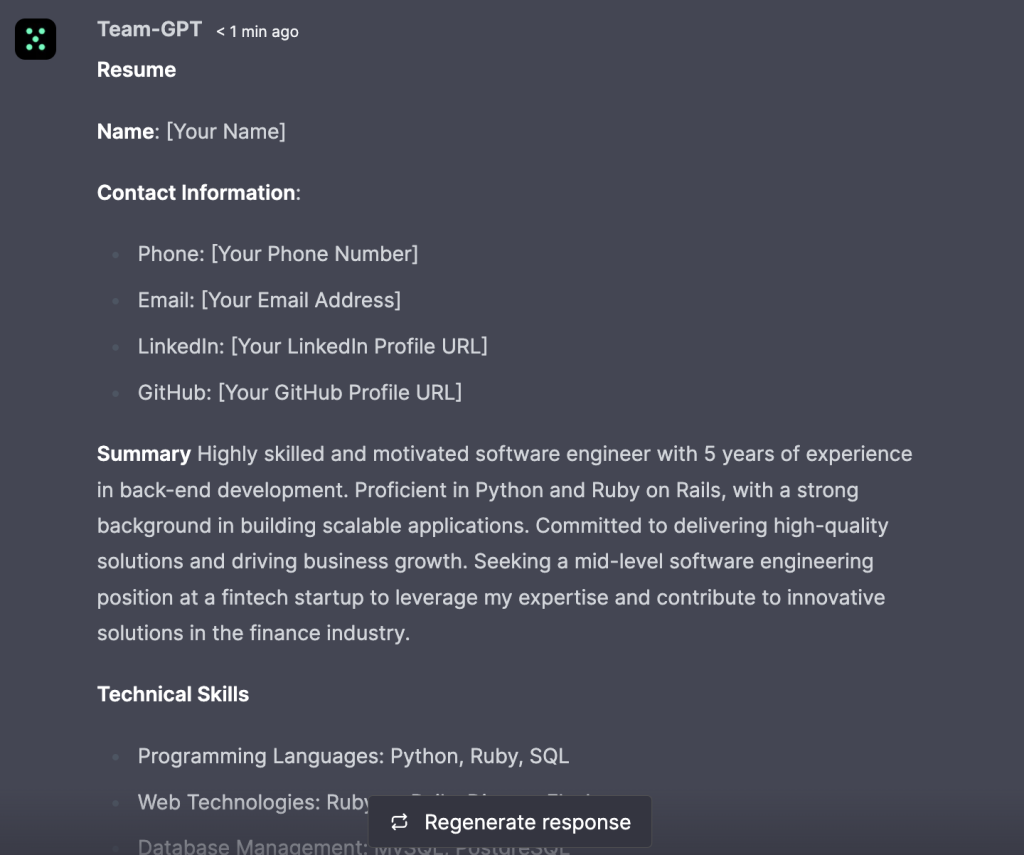Click the bullet beside Web Technologies
This screenshot has width=1024, height=855.
pos(115,802)
